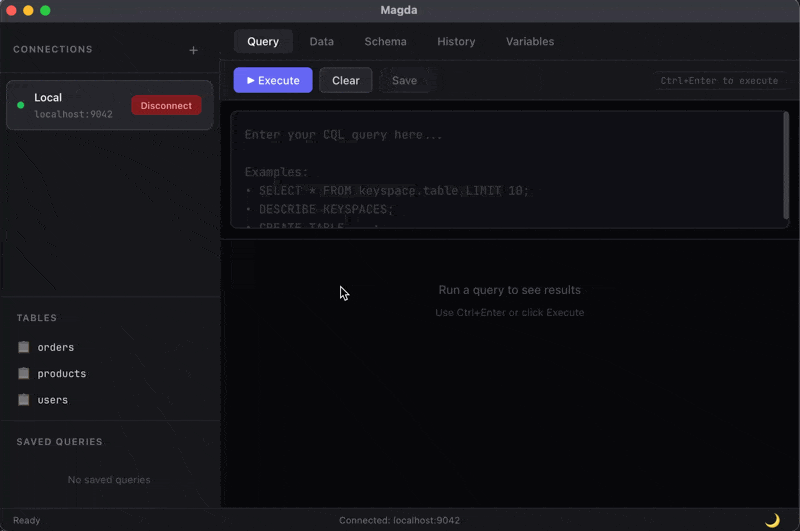This screenshot has height=531, width=800.
Task: Click the localhost:9042 address text
Action: (x=73, y=114)
